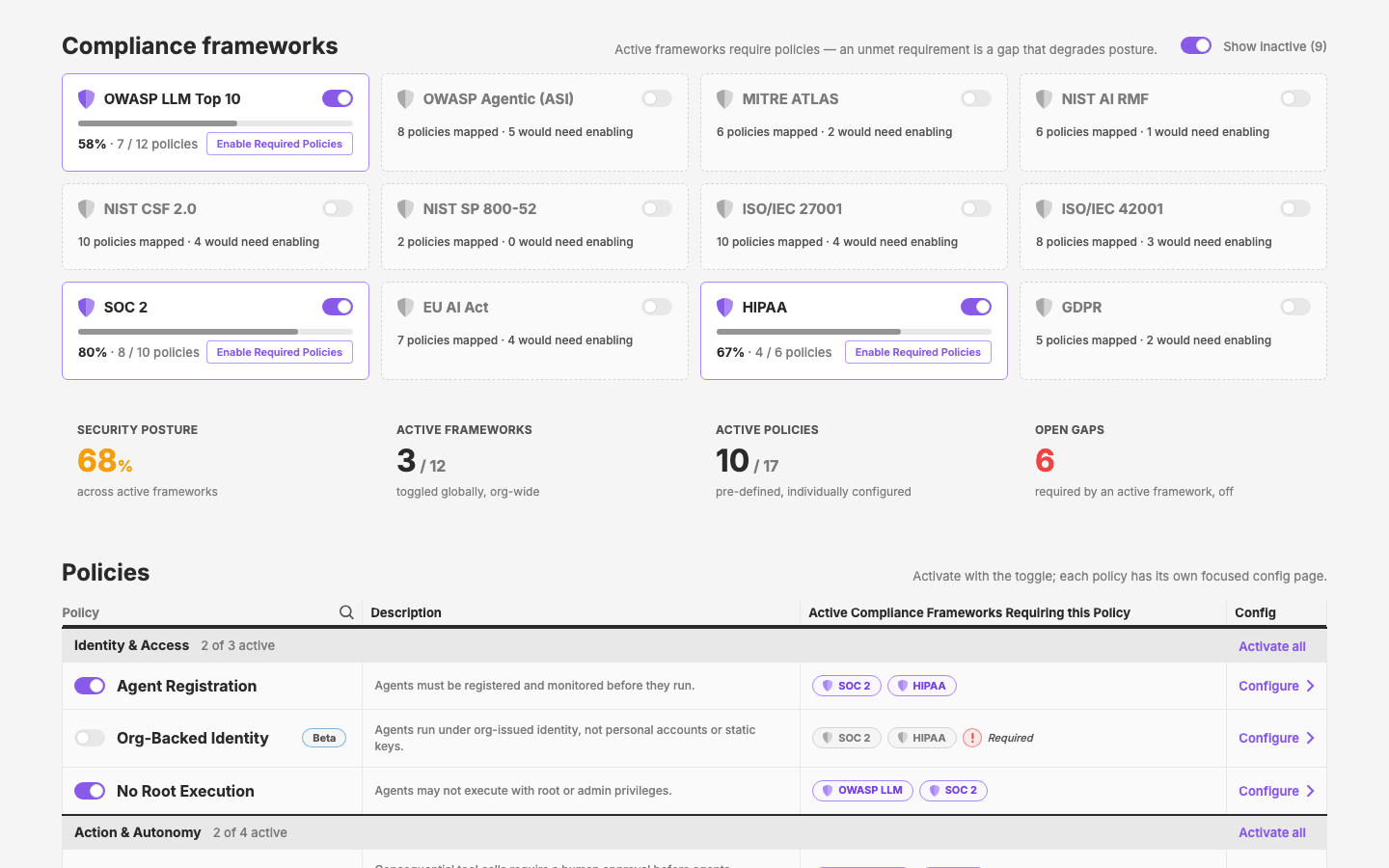Turn off the SOC 2 framework toggle
Image resolution: width=1389 pixels, height=868 pixels.
pyautogui.click(x=338, y=307)
